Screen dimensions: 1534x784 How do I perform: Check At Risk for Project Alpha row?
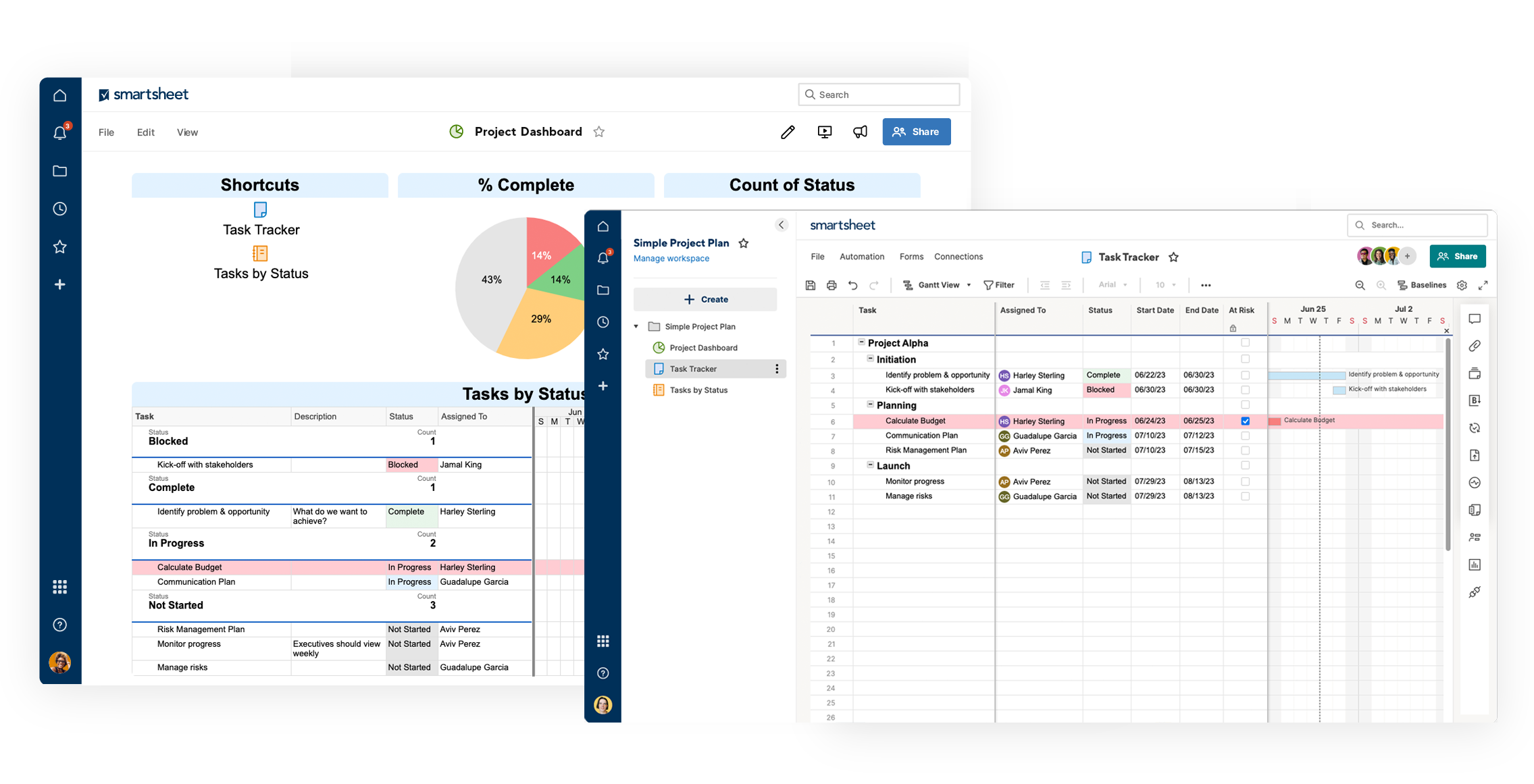1246,343
